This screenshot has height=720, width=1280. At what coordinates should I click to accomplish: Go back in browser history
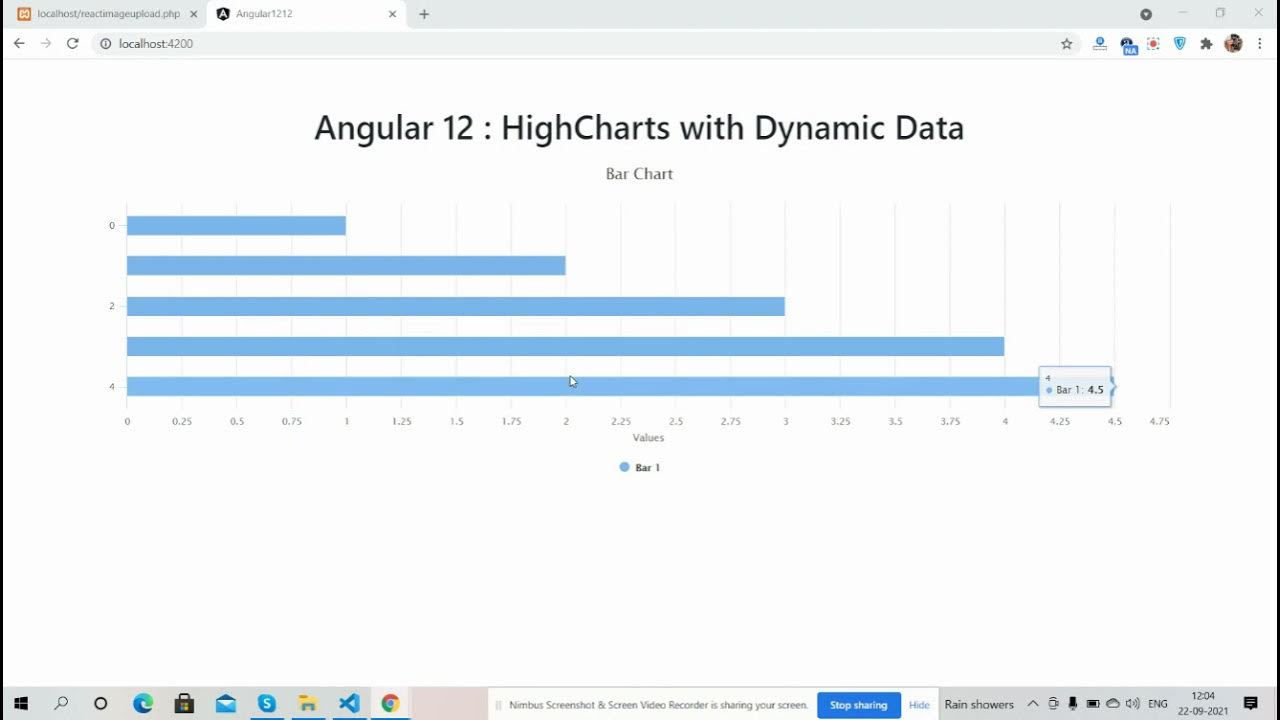[19, 44]
